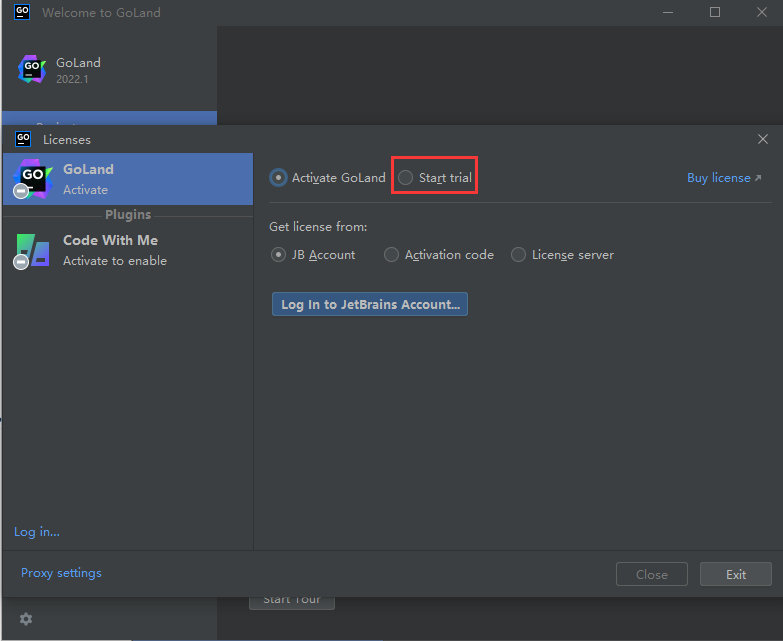This screenshot has height=641, width=783.
Task: Click the GoLand product icon in Licenses list
Action: pos(33,179)
